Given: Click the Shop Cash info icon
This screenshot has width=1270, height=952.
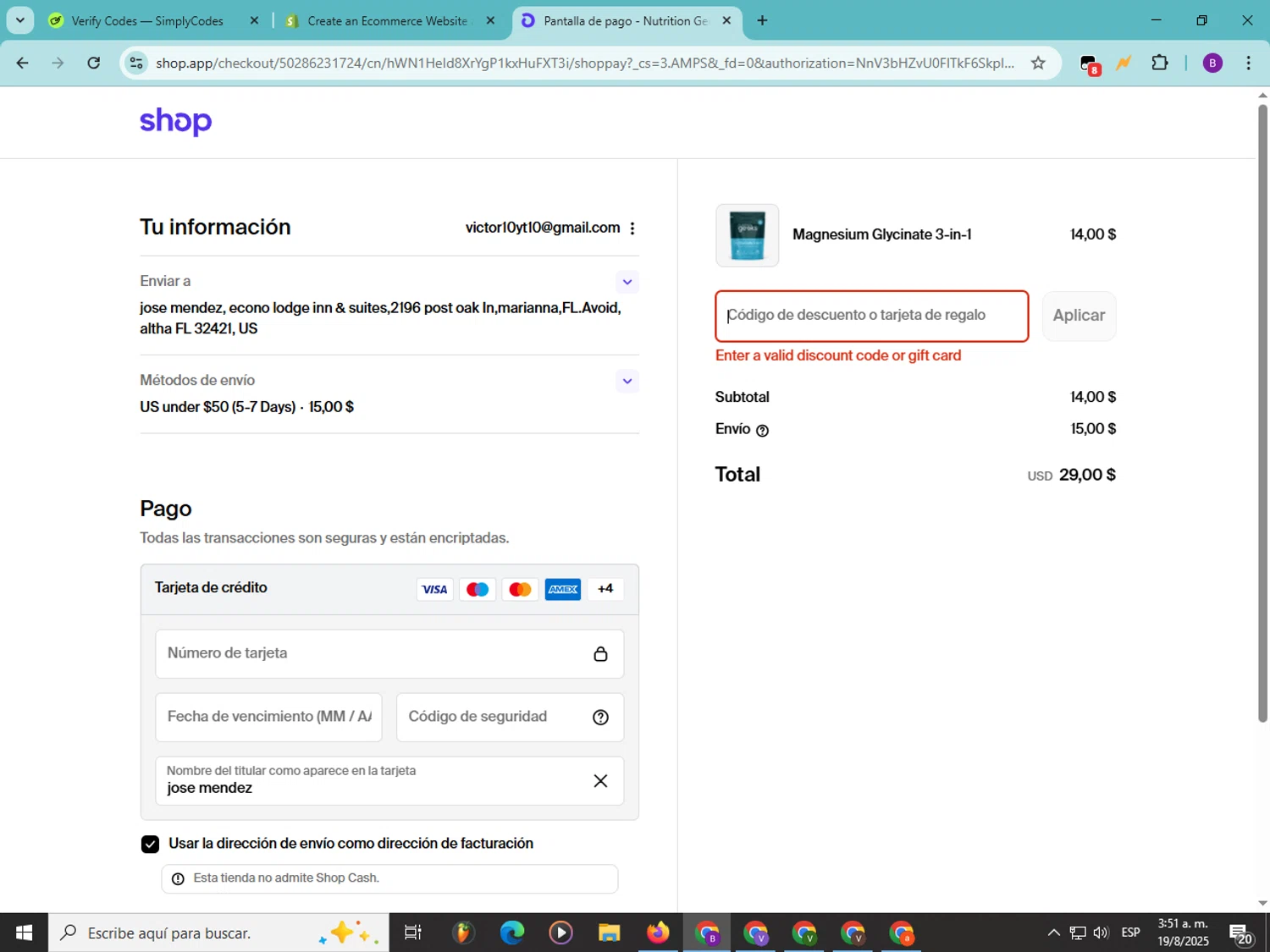Looking at the screenshot, I should pos(178,879).
